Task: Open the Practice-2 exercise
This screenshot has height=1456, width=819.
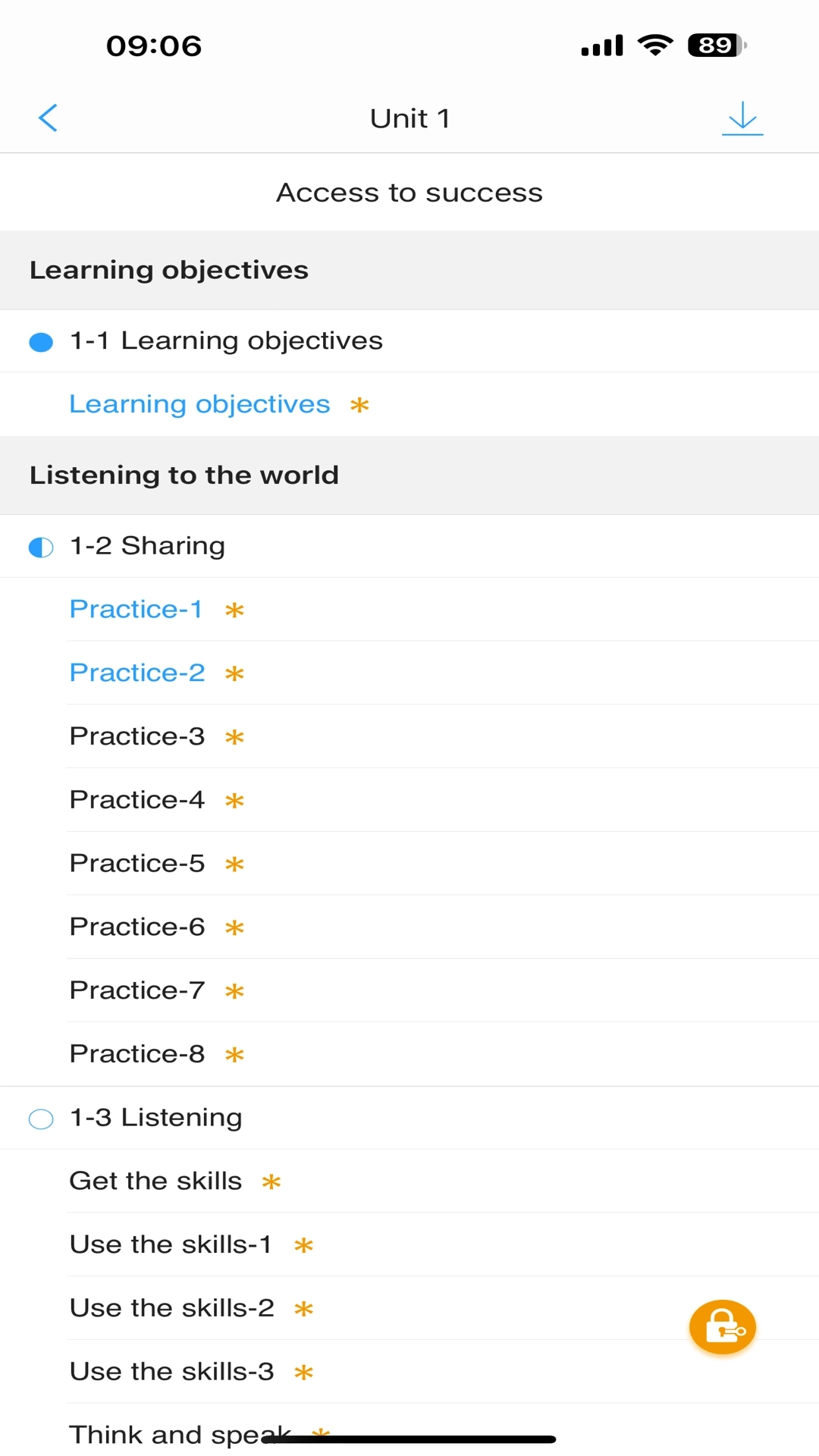Action: 137,673
